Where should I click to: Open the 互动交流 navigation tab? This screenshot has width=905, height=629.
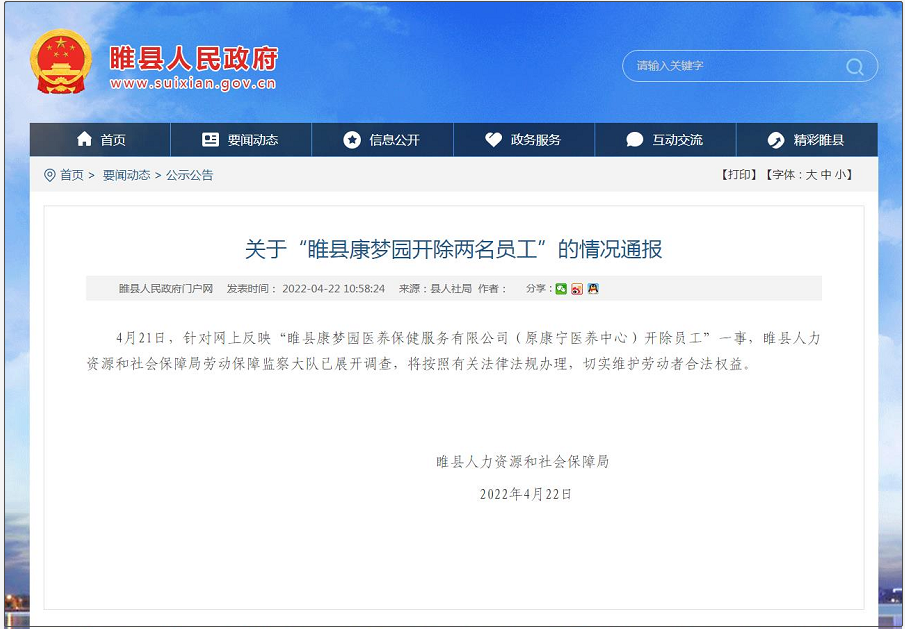tap(665, 140)
